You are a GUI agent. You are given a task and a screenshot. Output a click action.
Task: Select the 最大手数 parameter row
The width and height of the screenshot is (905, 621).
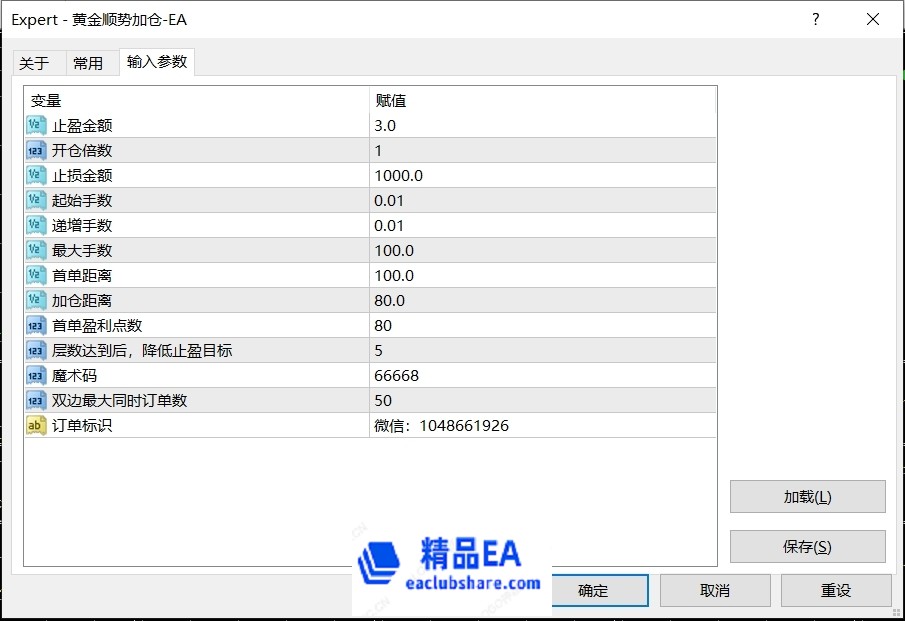(200, 250)
